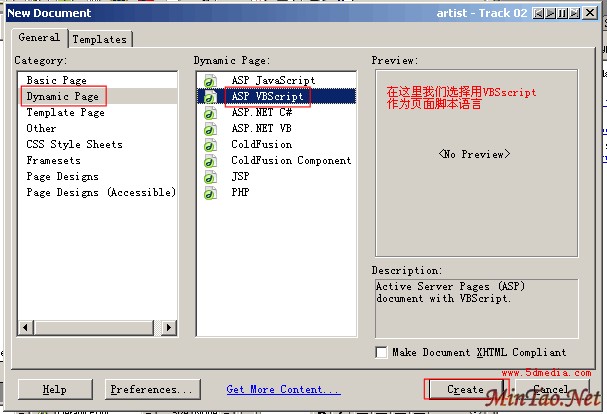Image resolution: width=607 pixels, height=414 pixels.
Task: Enable Make Document XHTML Compliant checkbox
Action: (381, 352)
